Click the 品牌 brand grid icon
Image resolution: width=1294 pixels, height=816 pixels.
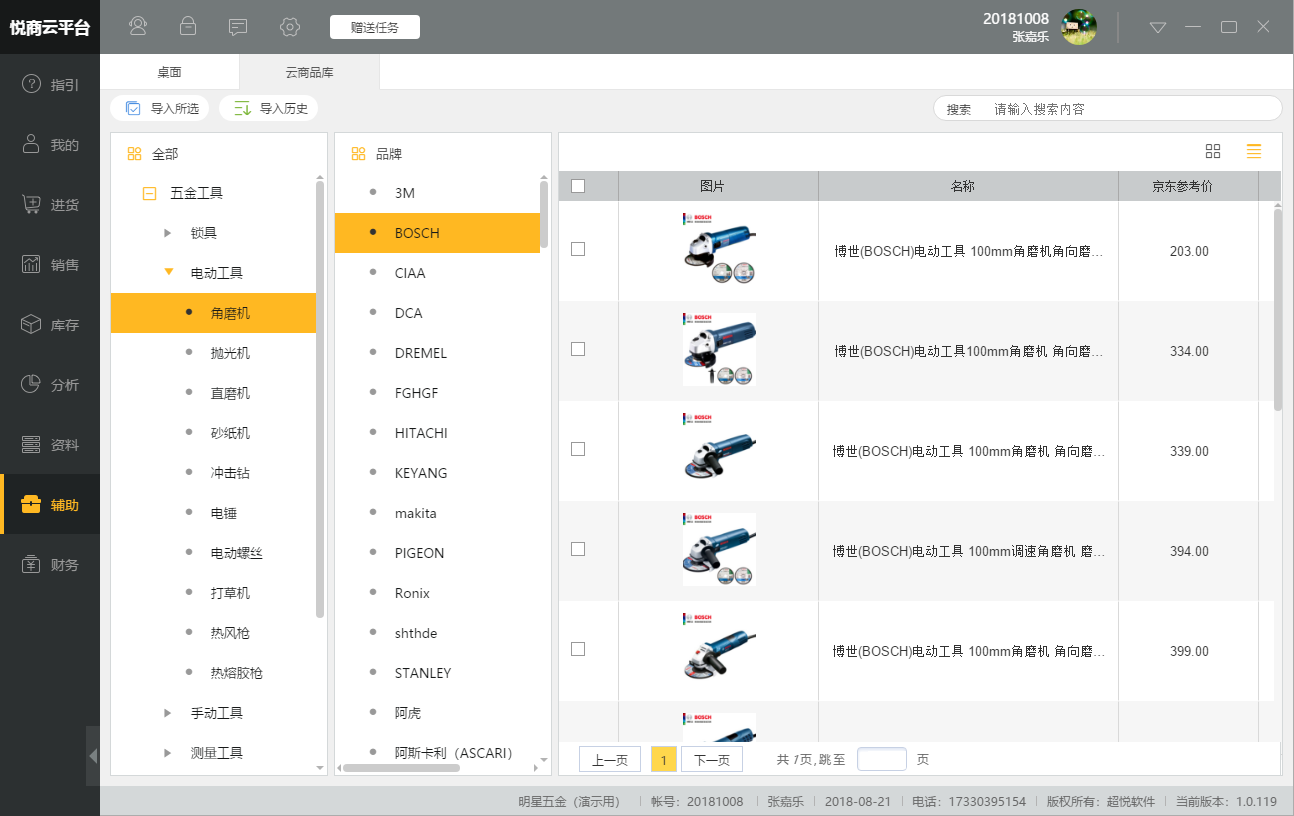point(358,154)
